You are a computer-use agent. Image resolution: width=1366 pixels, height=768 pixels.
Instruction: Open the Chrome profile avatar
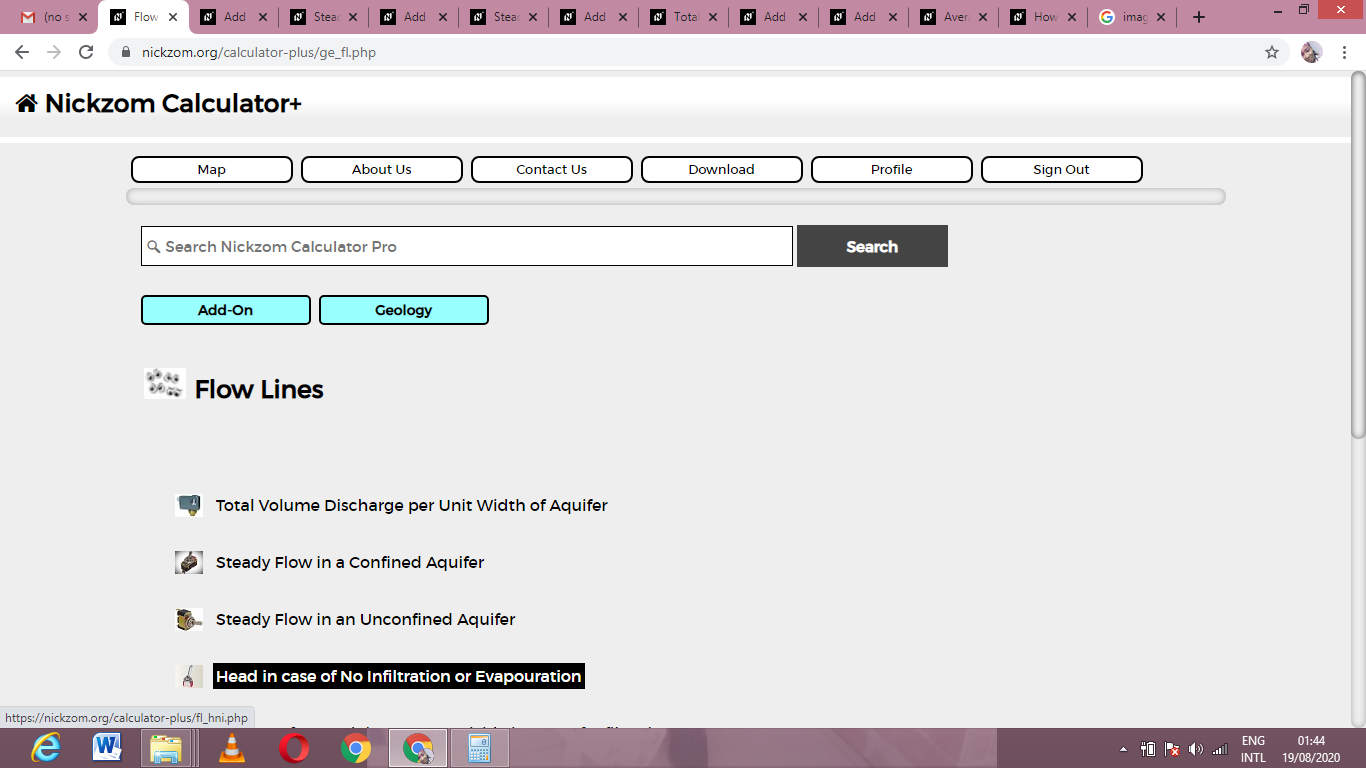tap(1311, 52)
